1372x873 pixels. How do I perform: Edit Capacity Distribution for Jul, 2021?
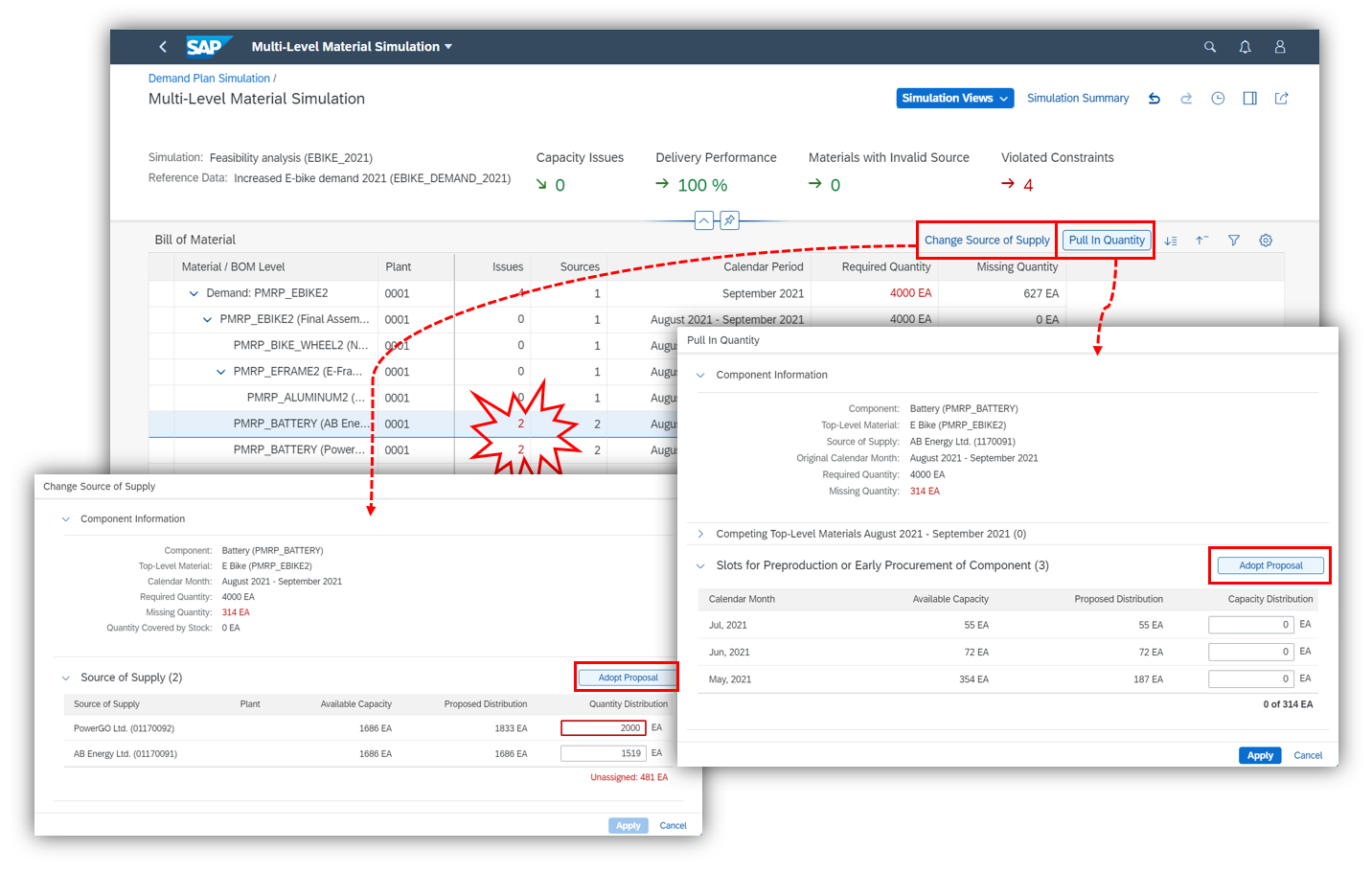(1251, 625)
